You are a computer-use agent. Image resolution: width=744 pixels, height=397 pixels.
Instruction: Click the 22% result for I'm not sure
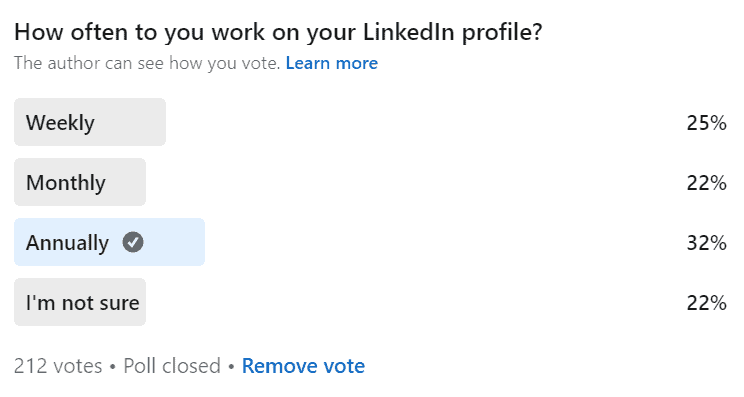pyautogui.click(x=706, y=303)
